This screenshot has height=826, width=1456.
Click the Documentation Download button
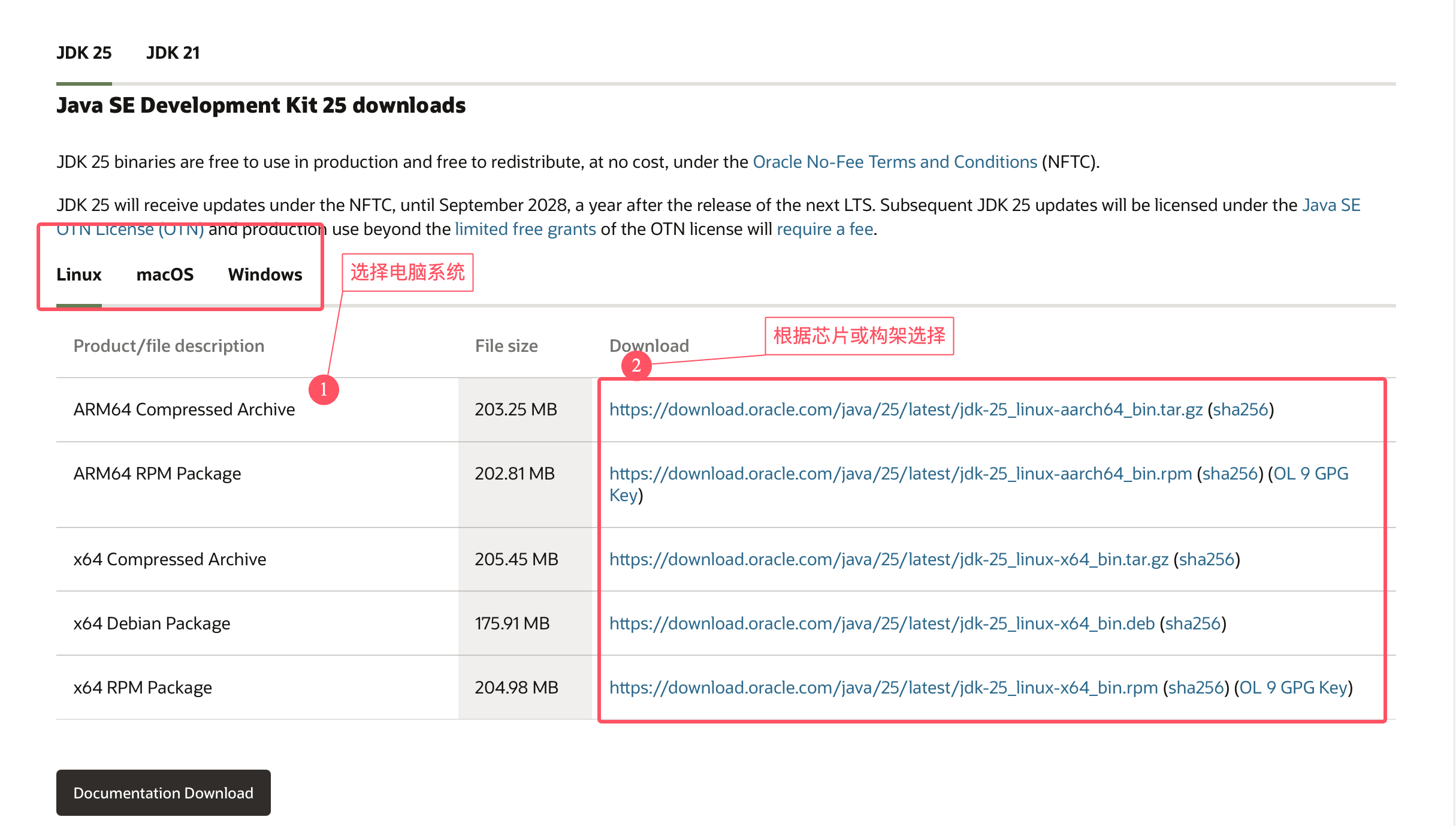[164, 792]
